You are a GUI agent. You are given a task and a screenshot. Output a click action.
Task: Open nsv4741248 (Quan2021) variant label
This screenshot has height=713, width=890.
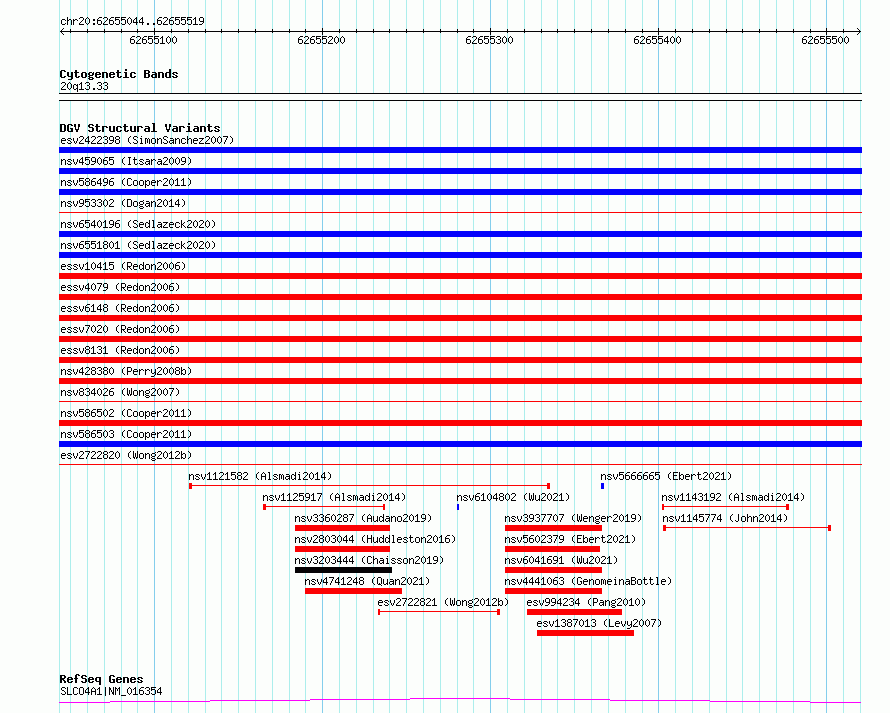click(x=367, y=581)
